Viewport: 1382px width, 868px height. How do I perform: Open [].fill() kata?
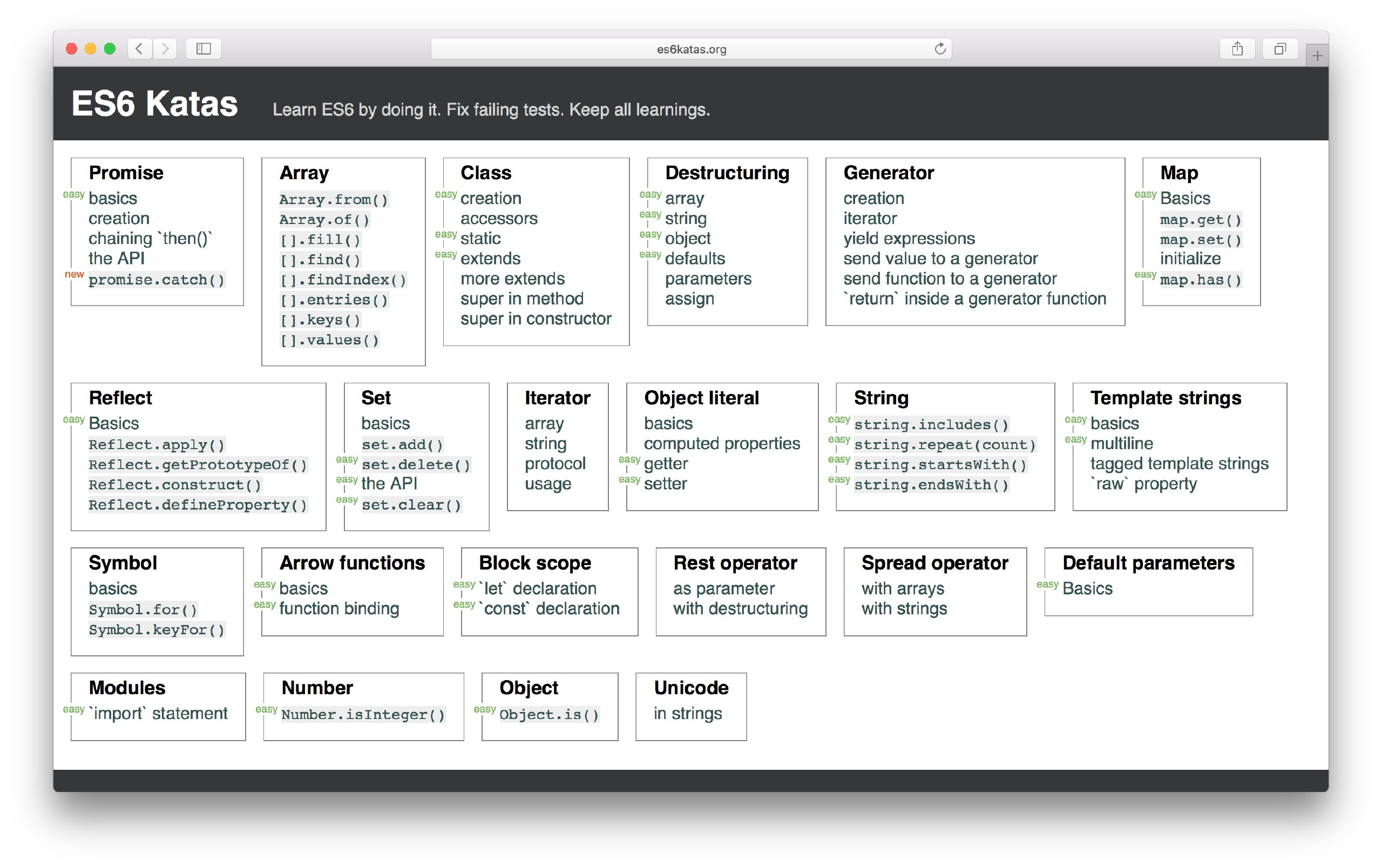pos(320,240)
